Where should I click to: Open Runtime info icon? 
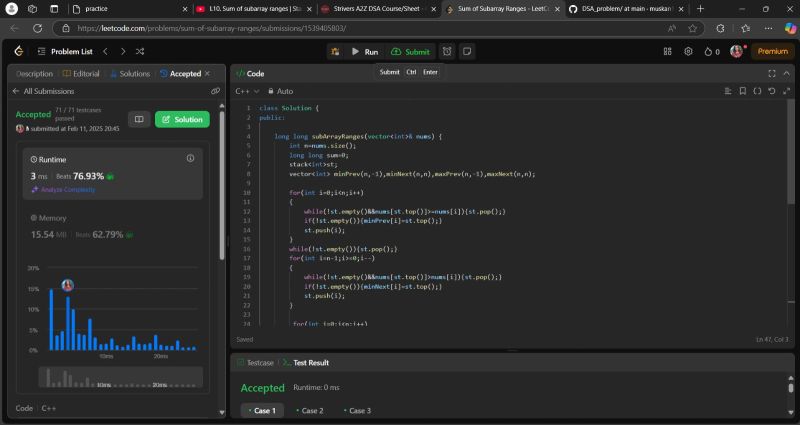tap(190, 159)
